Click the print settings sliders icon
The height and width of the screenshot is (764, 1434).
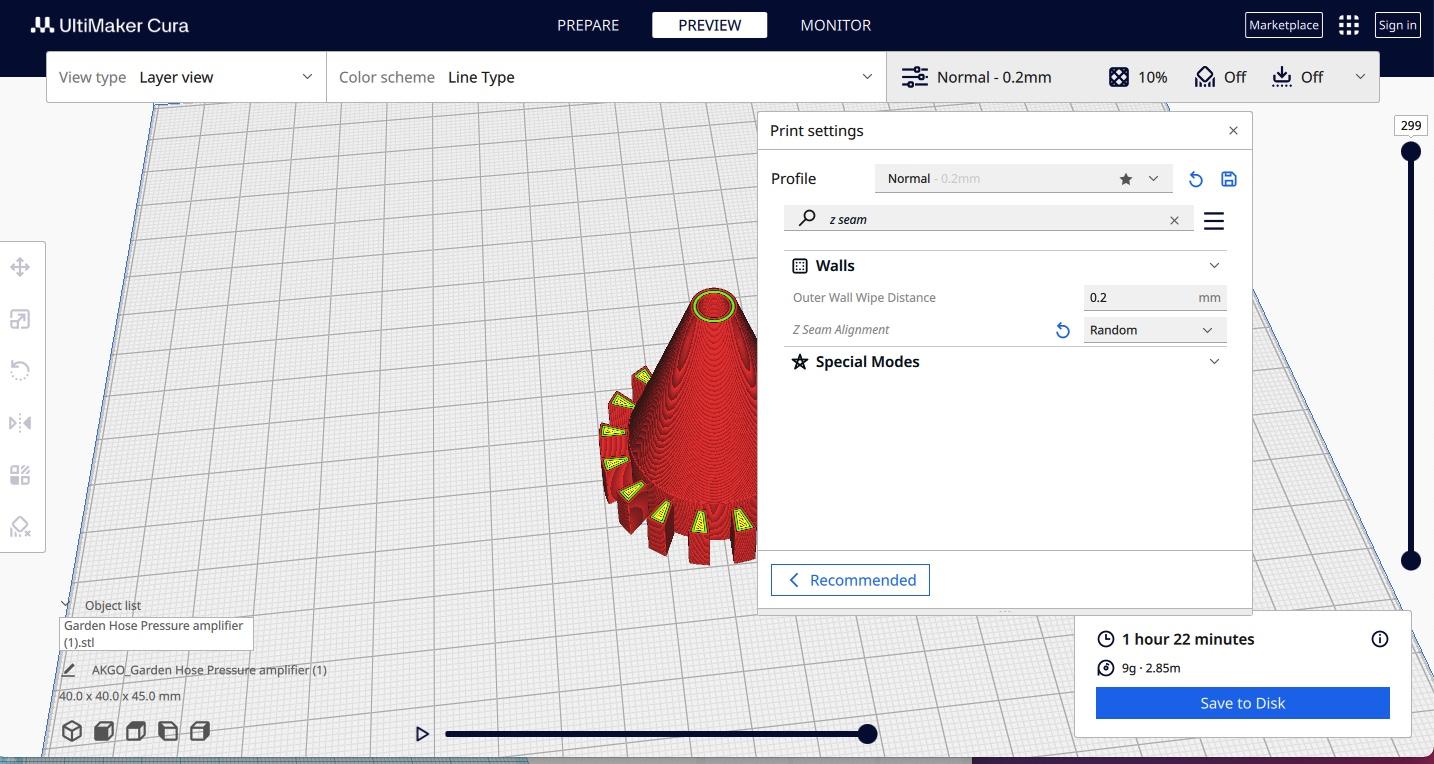click(914, 77)
